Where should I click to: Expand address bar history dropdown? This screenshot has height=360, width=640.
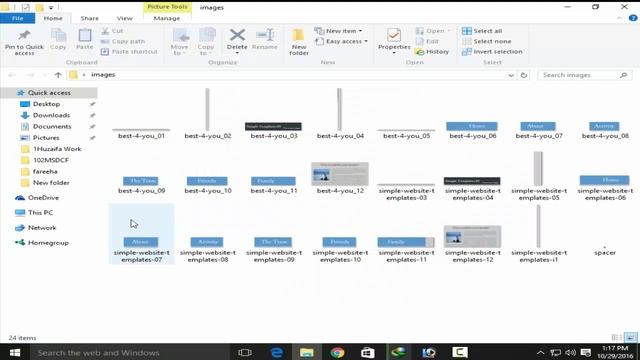pyautogui.click(x=511, y=75)
